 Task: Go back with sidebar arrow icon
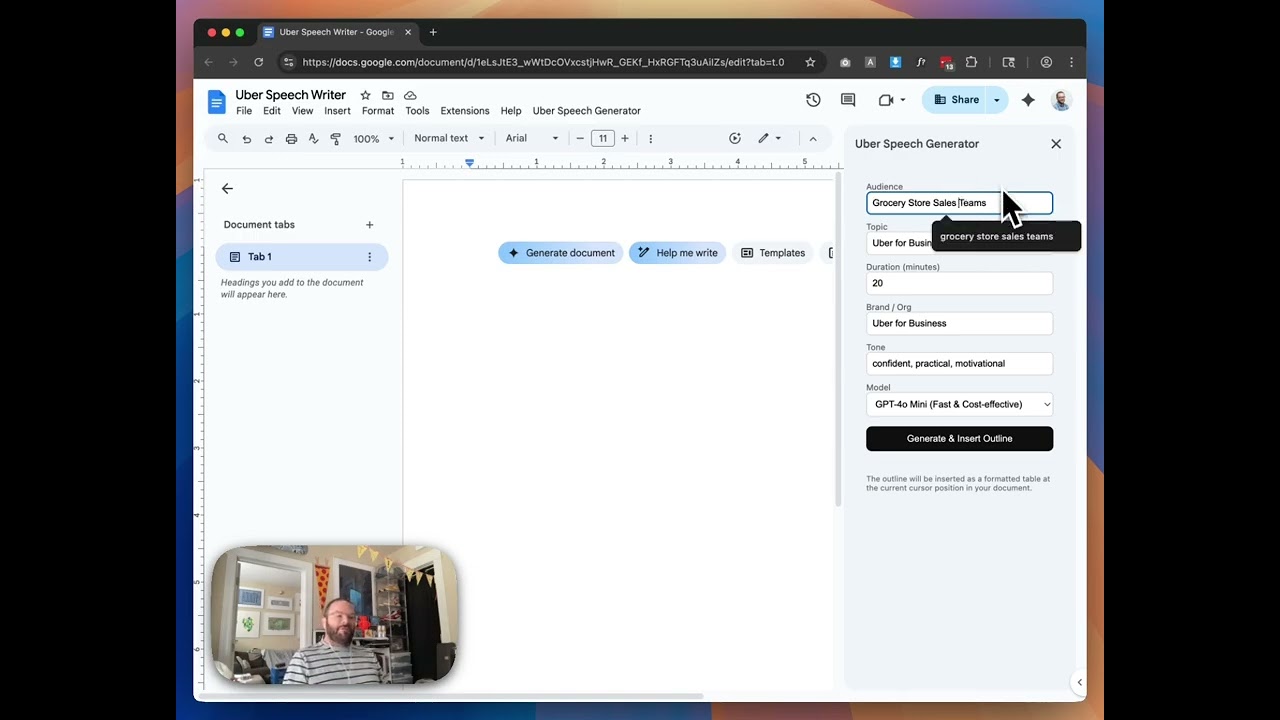pyautogui.click(x=227, y=188)
